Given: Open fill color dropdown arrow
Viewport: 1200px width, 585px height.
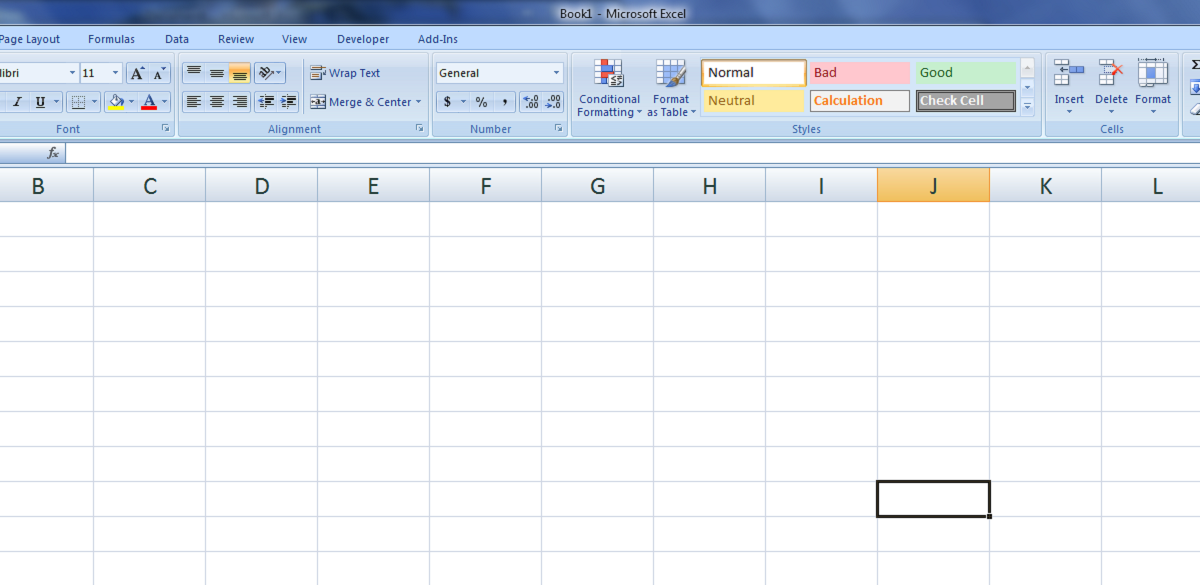Looking at the screenshot, I should (x=132, y=102).
